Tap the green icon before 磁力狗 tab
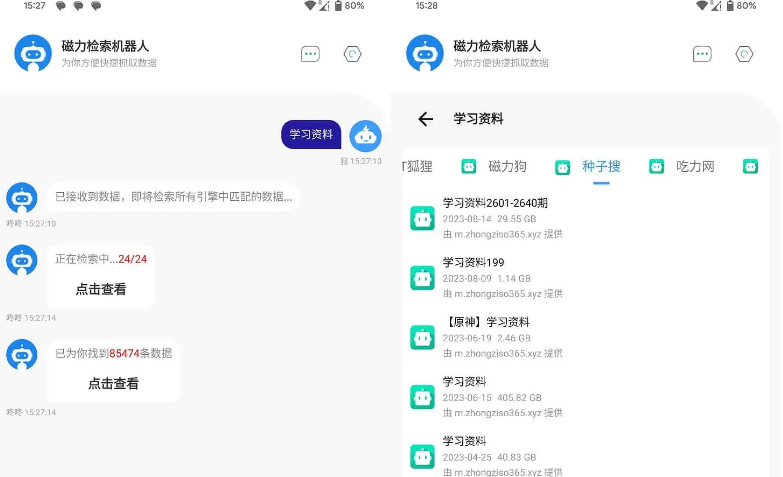Image resolution: width=783 pixels, height=477 pixels. coord(468,166)
